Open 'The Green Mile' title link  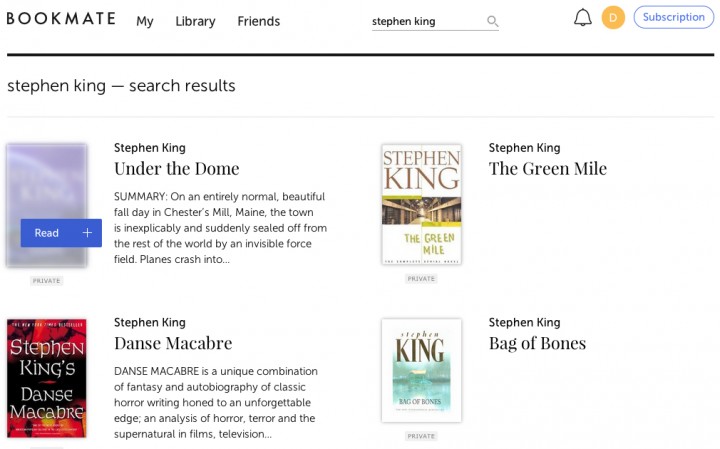[x=547, y=168]
